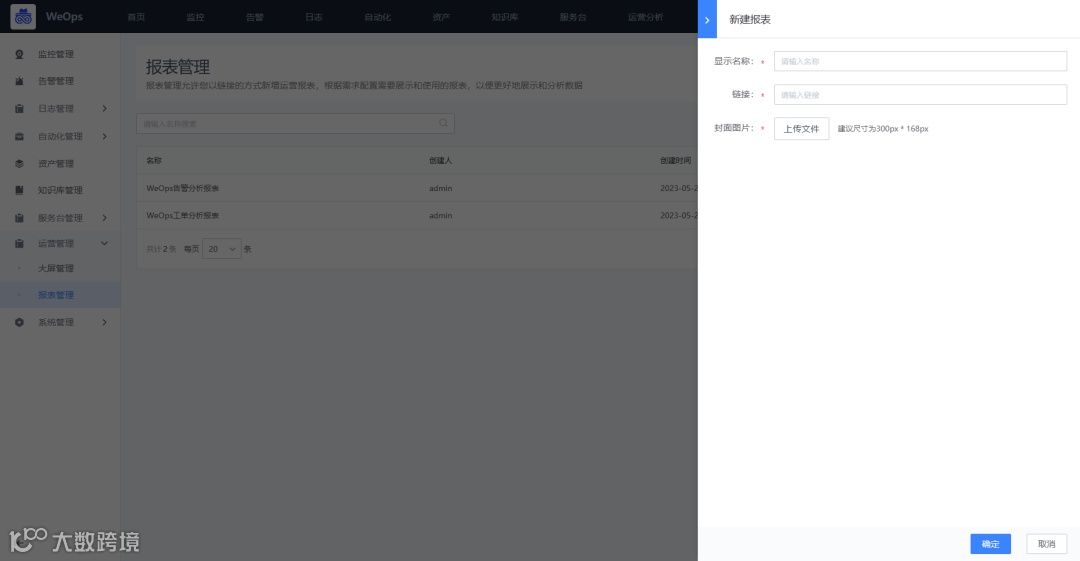The width and height of the screenshot is (1080, 561).
Task: Click admin in the WeOps告警分析报表 row
Action: 441,188
